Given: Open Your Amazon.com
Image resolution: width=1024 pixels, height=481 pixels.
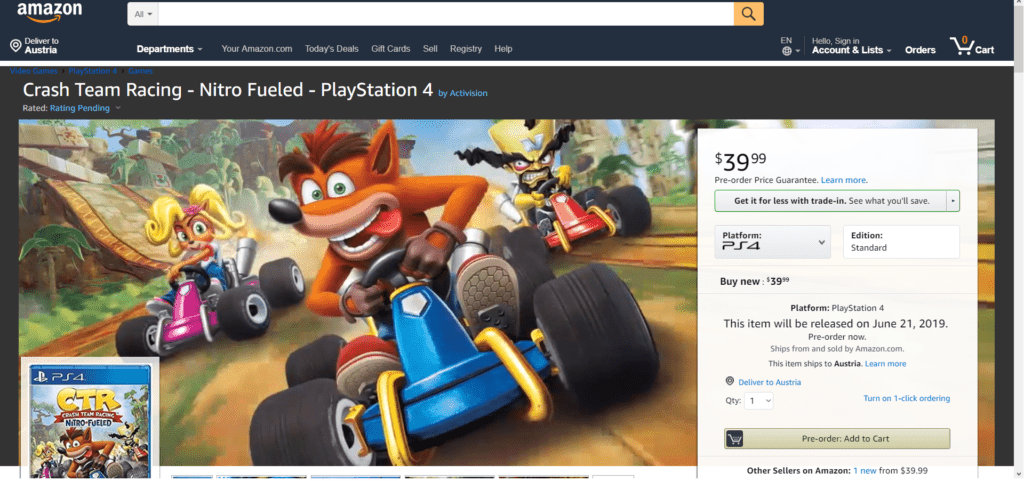Looking at the screenshot, I should pyautogui.click(x=257, y=49).
